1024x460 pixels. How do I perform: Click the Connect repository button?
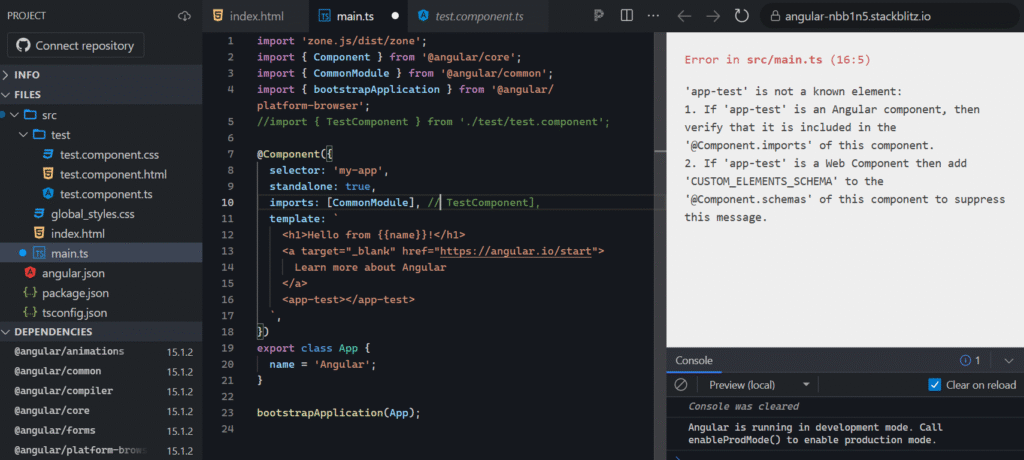click(76, 46)
